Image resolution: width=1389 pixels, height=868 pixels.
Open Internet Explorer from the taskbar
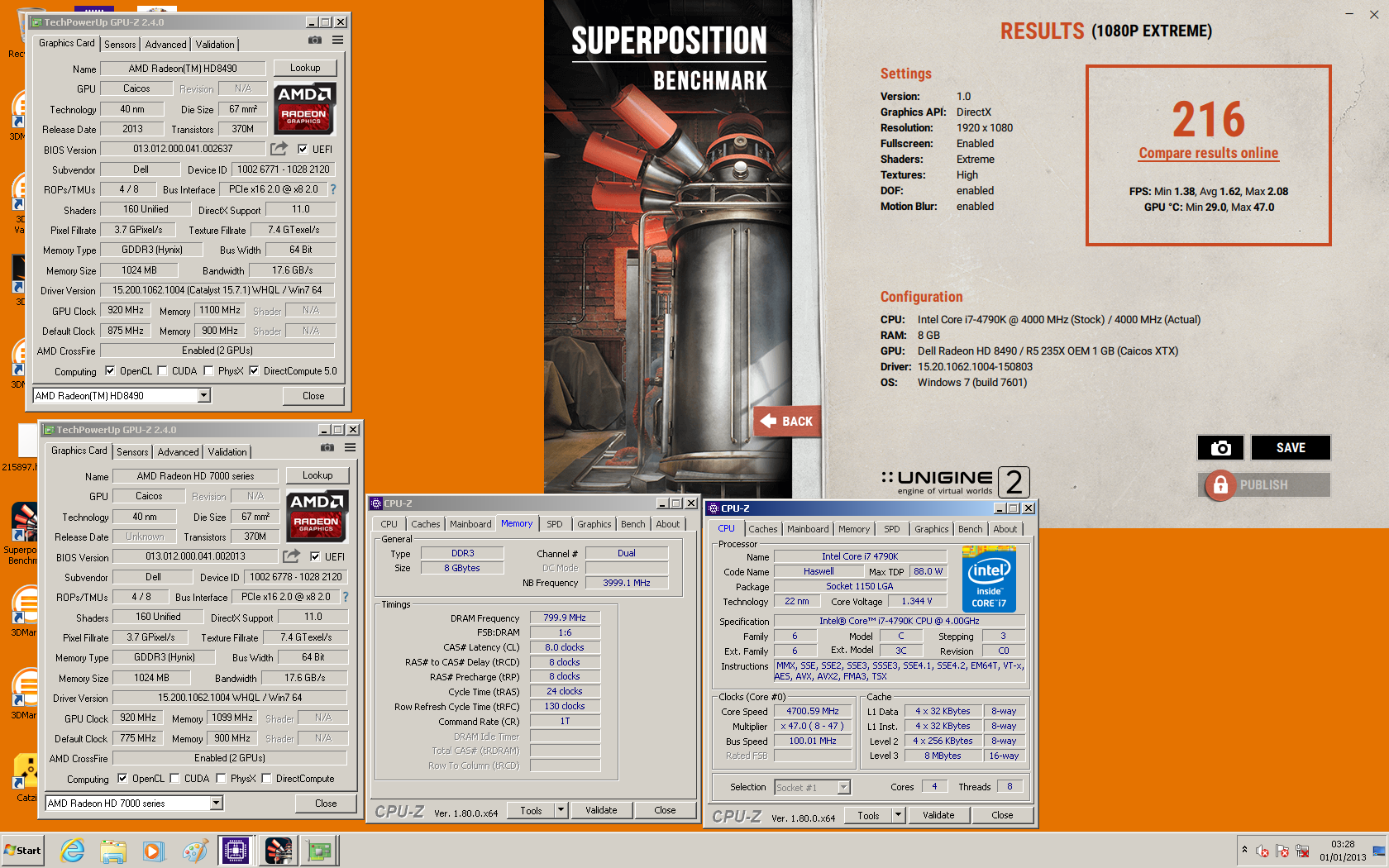[x=73, y=850]
